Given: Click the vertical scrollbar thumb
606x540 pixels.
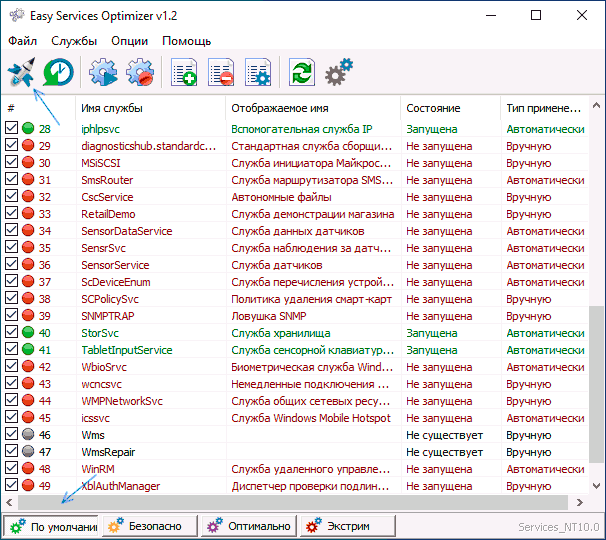Looking at the screenshot, I should pos(596,384).
